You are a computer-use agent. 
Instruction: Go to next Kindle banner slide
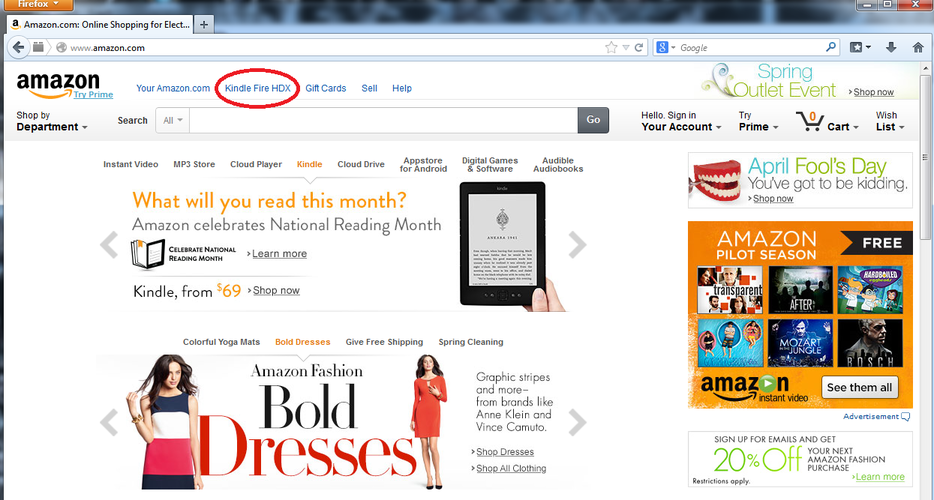pos(577,244)
